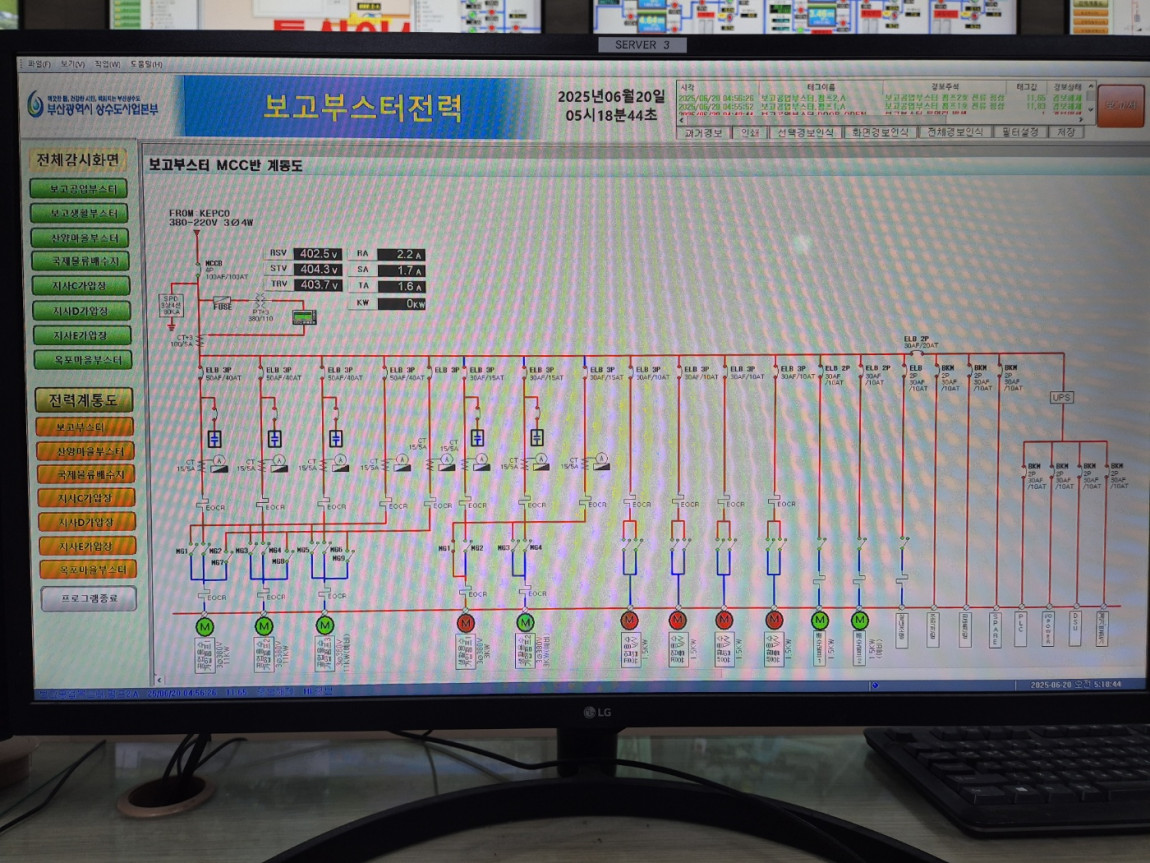Viewport: 1150px width, 863px height.
Task: Click the large red button beside alarm list
Action: click(x=1120, y=106)
